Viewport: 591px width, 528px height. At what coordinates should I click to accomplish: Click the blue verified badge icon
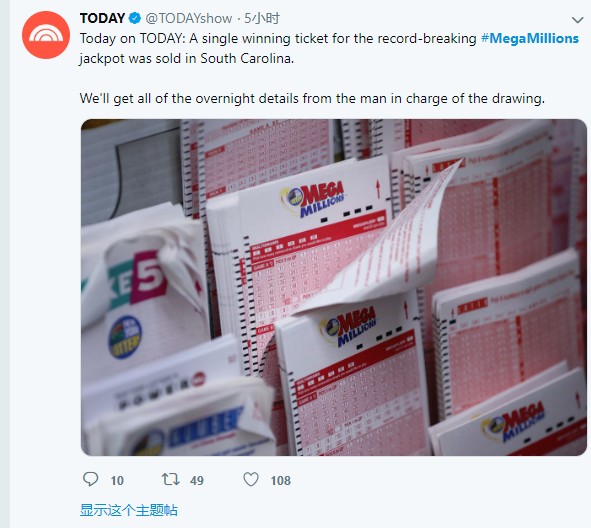coord(135,18)
